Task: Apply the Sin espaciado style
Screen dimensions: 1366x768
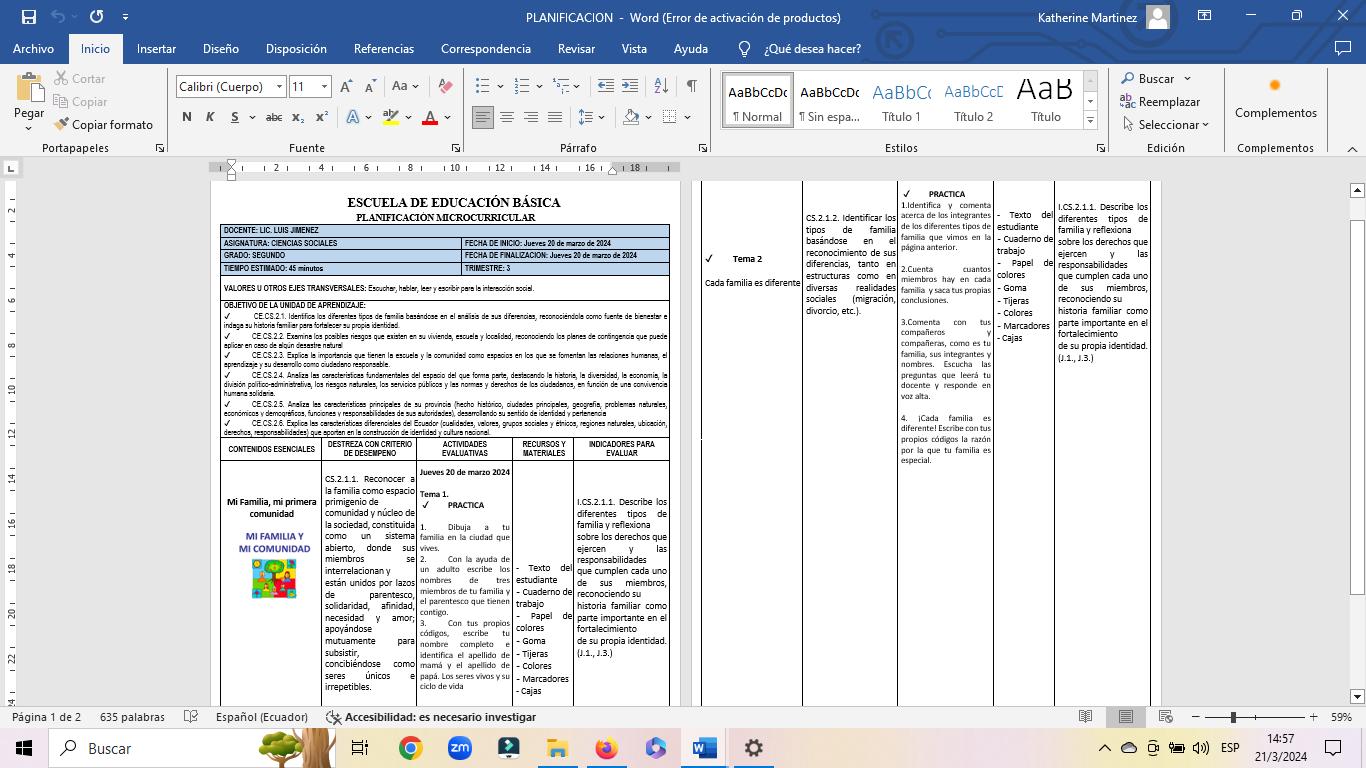Action: (x=829, y=100)
